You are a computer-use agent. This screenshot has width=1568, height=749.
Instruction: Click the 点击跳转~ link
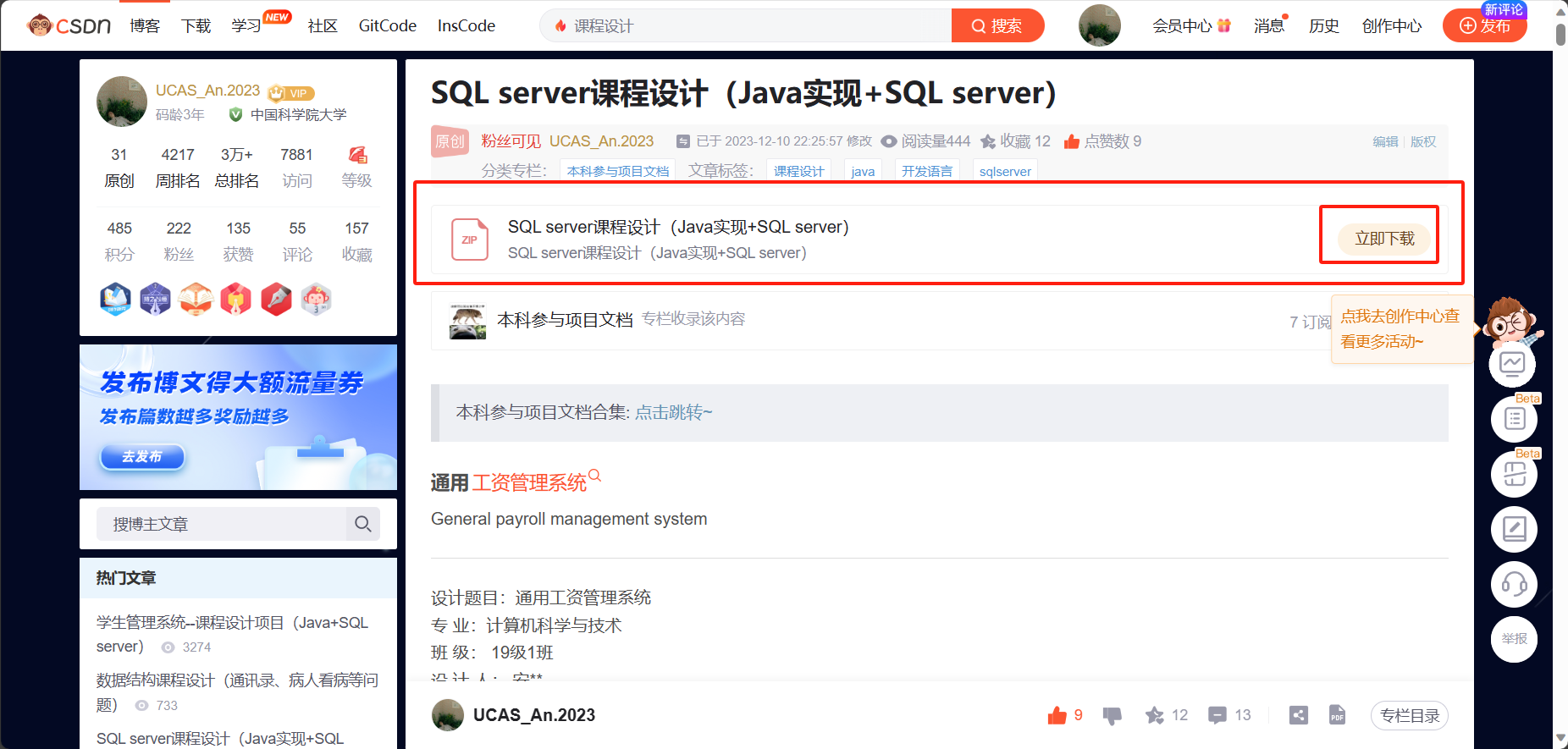coord(674,412)
